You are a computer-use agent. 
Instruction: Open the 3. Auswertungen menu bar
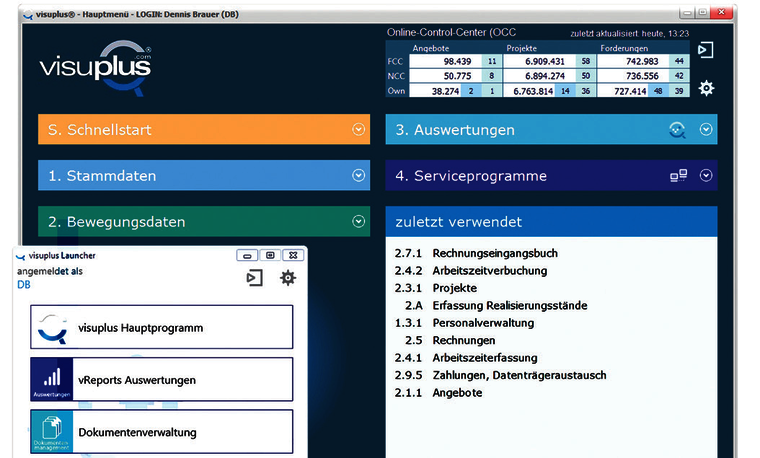pyautogui.click(x=552, y=129)
